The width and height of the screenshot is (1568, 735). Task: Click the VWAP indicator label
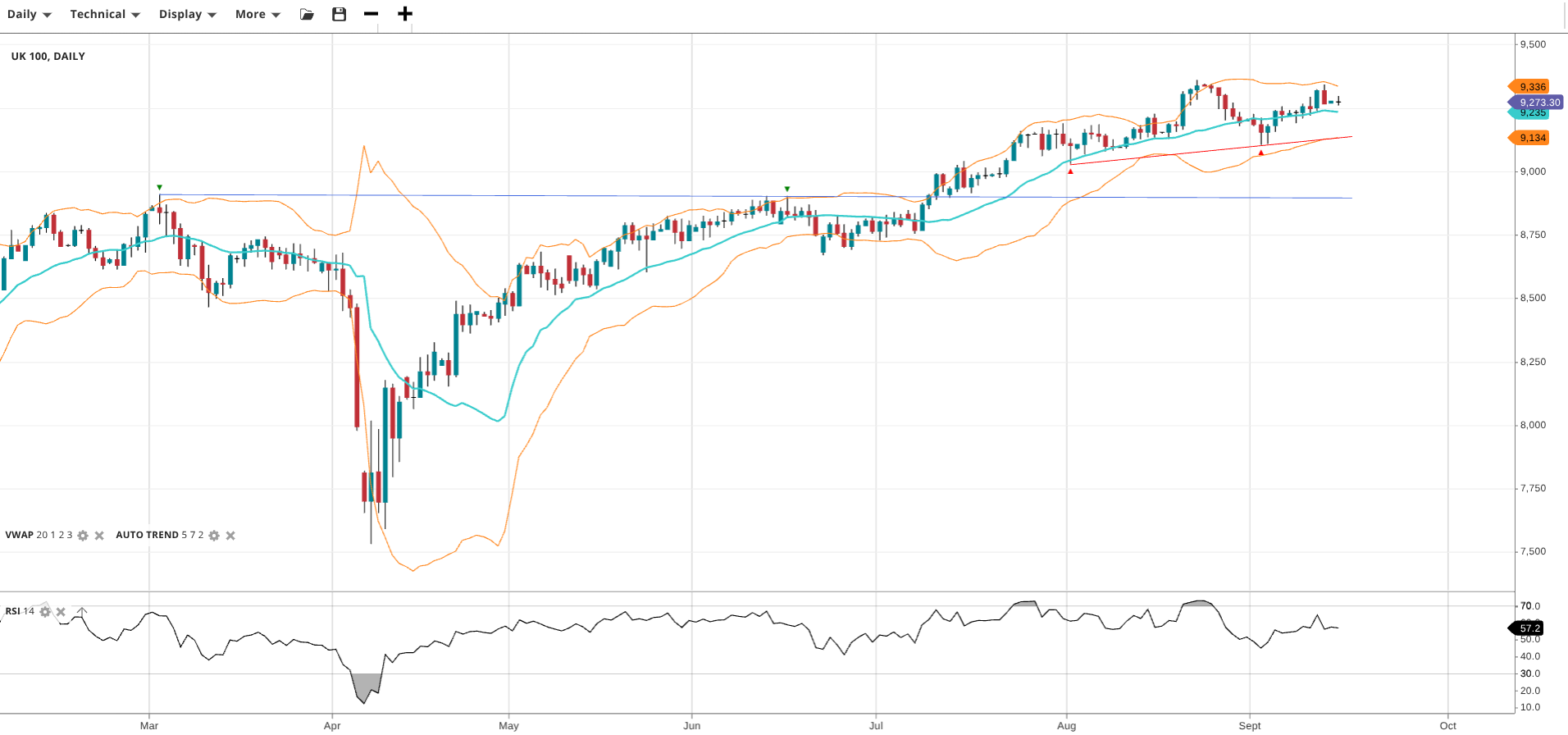tap(20, 535)
